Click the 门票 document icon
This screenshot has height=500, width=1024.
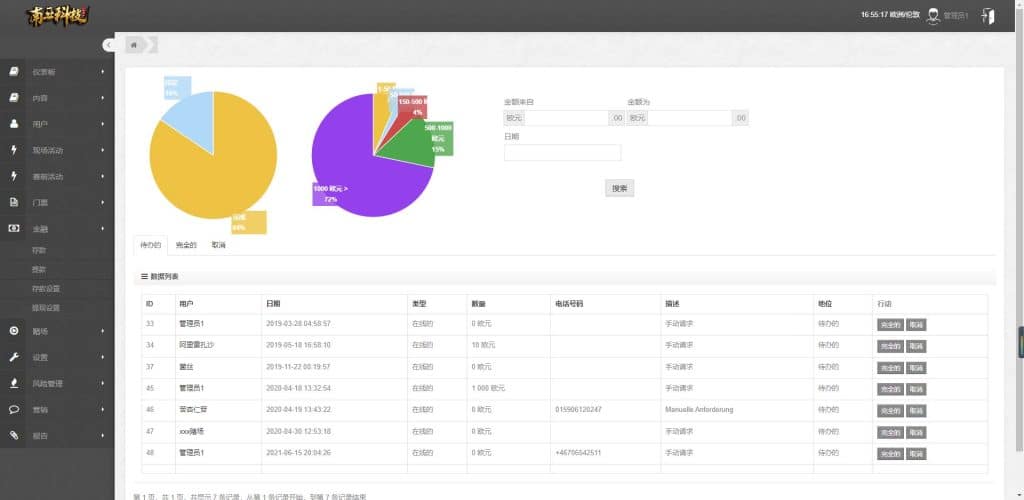14,202
